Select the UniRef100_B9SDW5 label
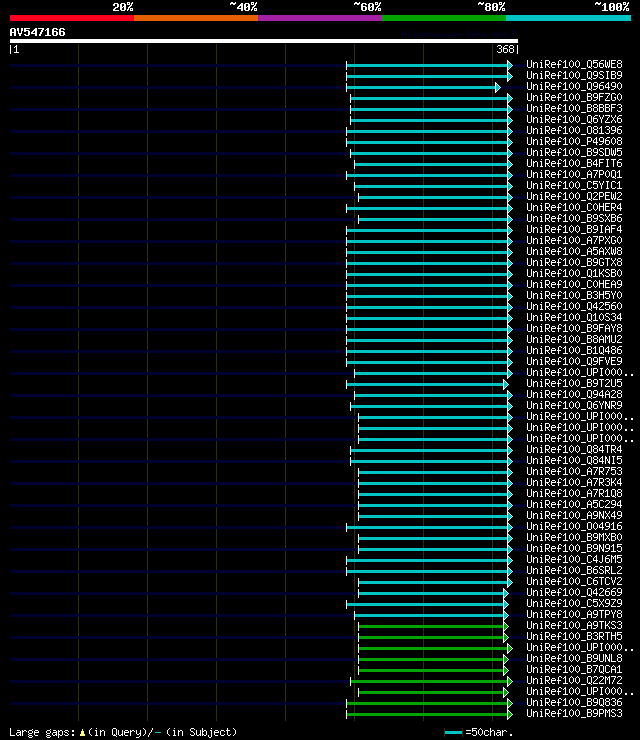This screenshot has width=640, height=740. (574, 152)
